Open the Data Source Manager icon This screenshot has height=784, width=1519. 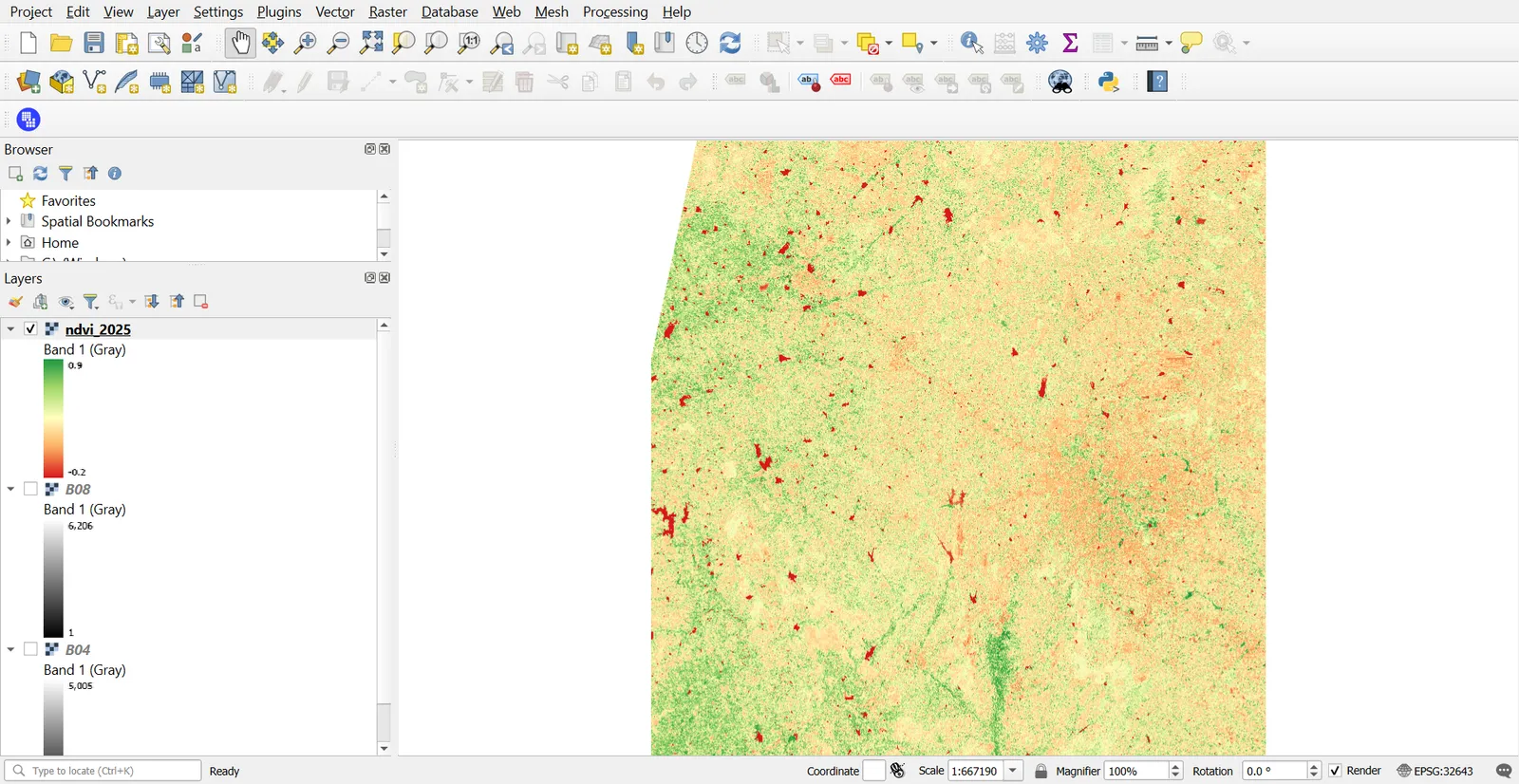click(x=29, y=82)
